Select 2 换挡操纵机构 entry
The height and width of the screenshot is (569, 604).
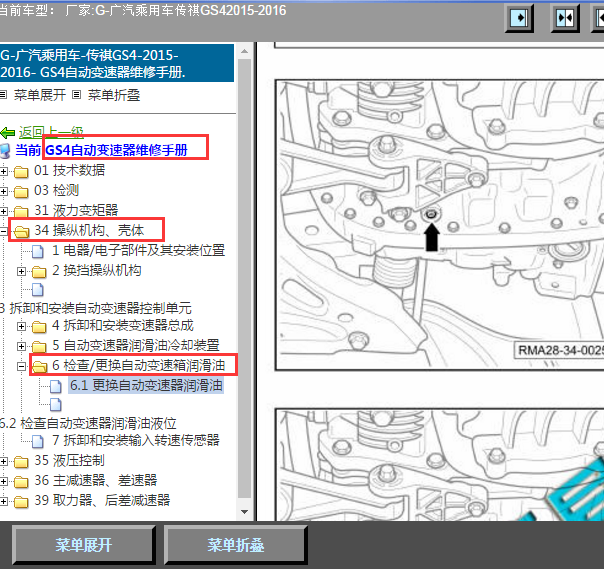tap(96, 270)
